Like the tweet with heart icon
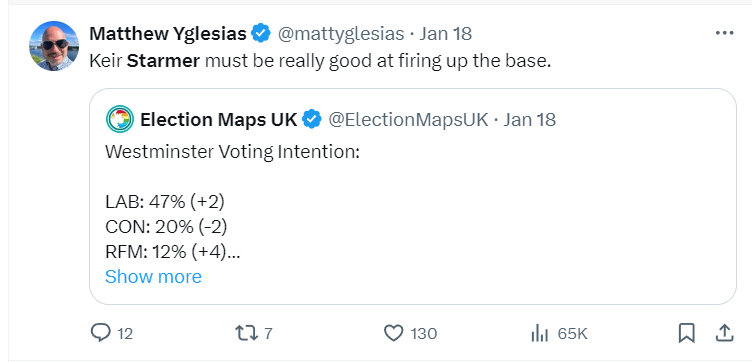Screen dimensions: 752x362 pyautogui.click(x=394, y=333)
